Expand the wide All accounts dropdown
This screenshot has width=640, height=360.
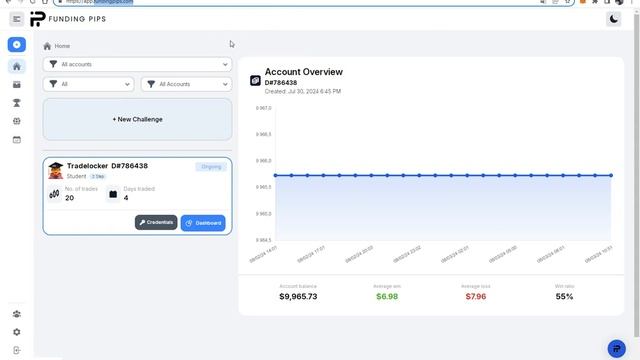(x=138, y=64)
